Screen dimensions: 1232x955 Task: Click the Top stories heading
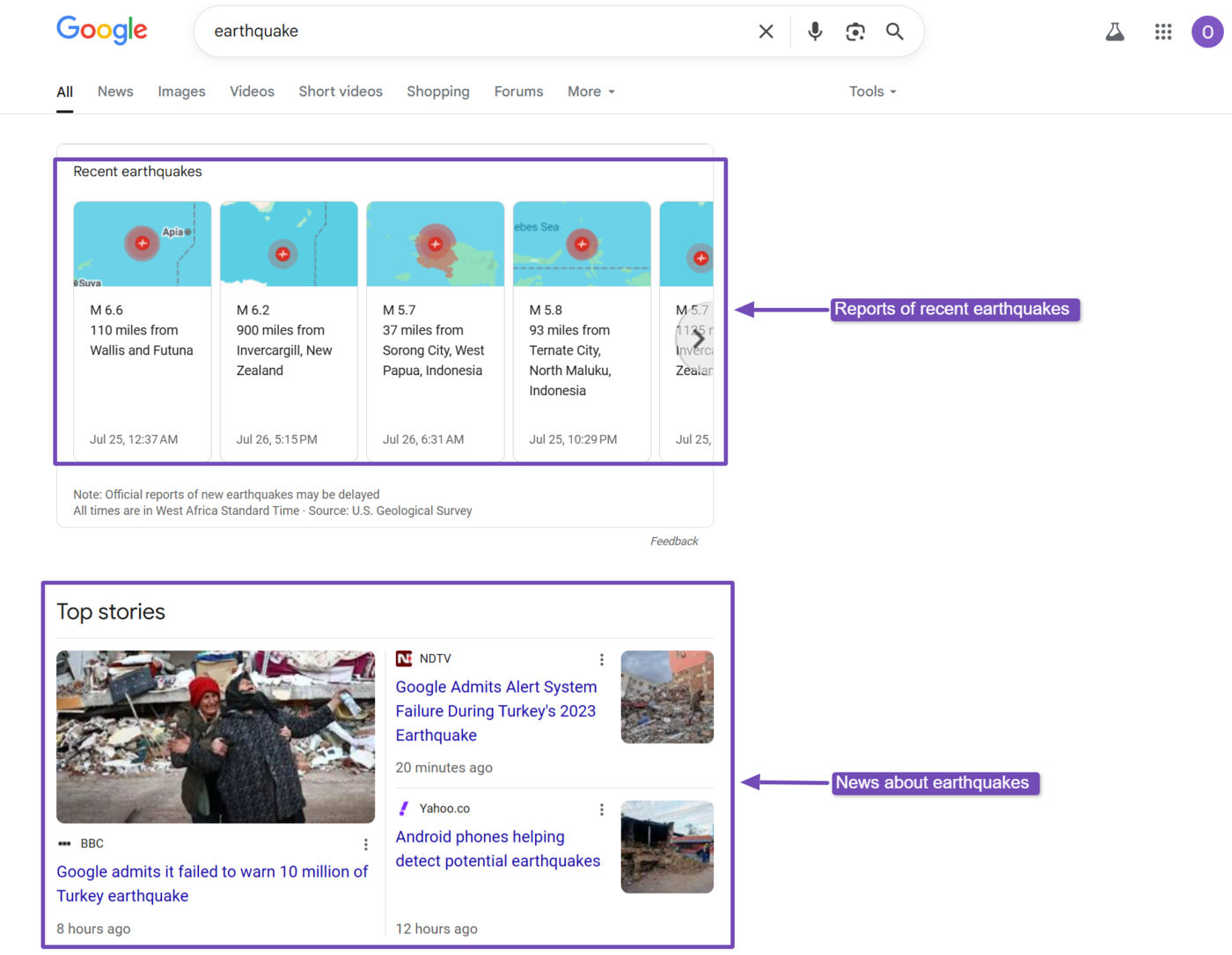pyautogui.click(x=111, y=612)
